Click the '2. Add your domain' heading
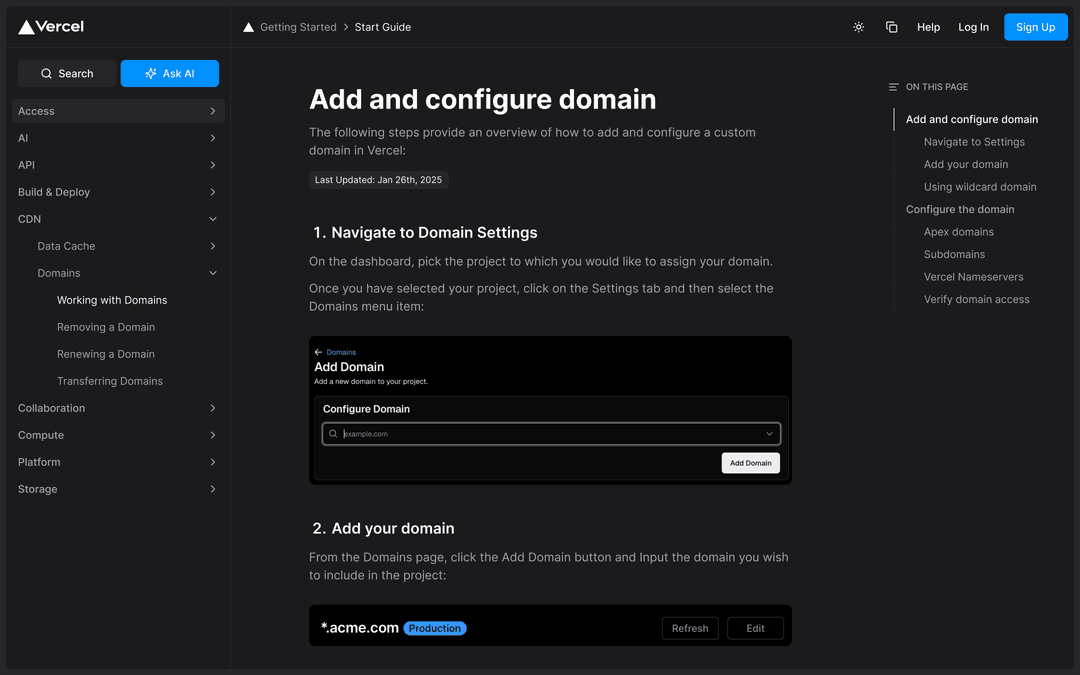 [383, 528]
